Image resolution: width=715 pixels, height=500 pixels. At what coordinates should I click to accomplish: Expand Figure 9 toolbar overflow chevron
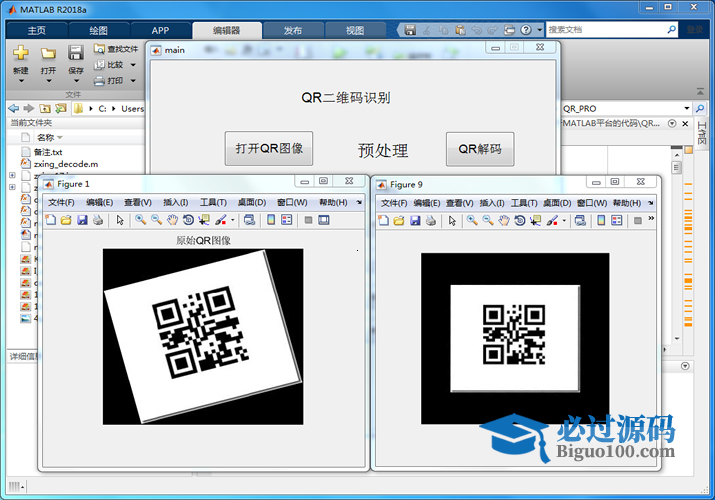click(x=651, y=218)
